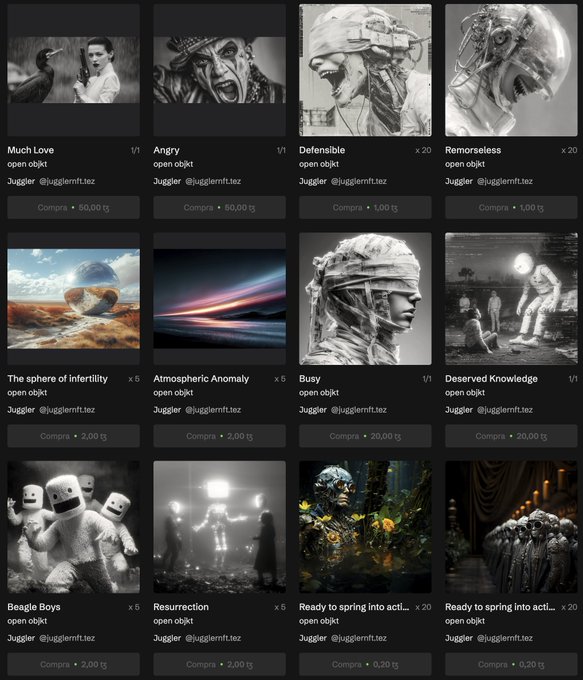Screen dimensions: 583x680
Task: Click the Resurrection title link
Action: 181,607
